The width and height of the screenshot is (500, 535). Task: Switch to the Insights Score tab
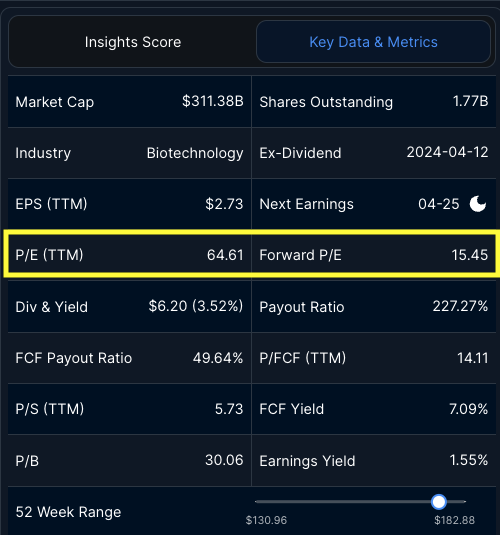click(133, 42)
